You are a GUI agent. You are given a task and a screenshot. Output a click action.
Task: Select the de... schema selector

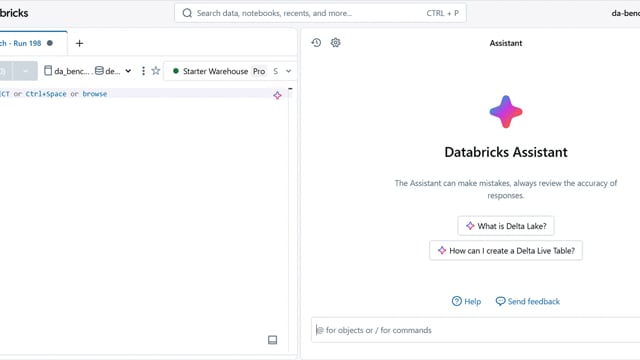(108, 71)
